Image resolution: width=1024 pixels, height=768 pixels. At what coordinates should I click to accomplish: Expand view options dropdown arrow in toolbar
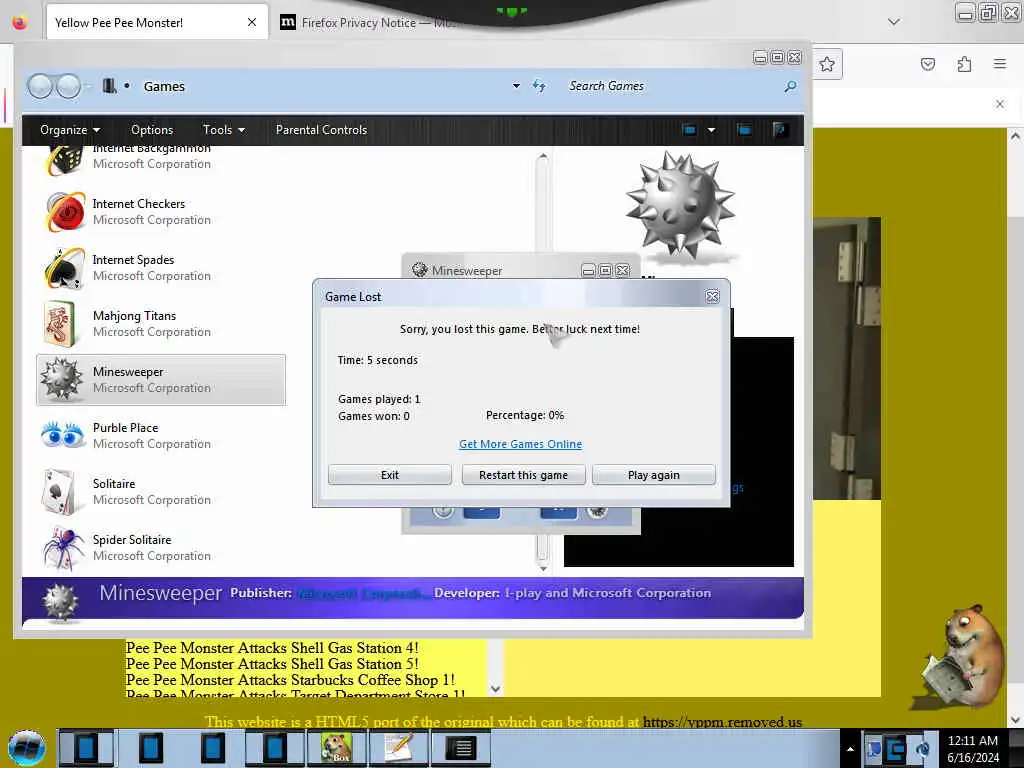(x=711, y=130)
